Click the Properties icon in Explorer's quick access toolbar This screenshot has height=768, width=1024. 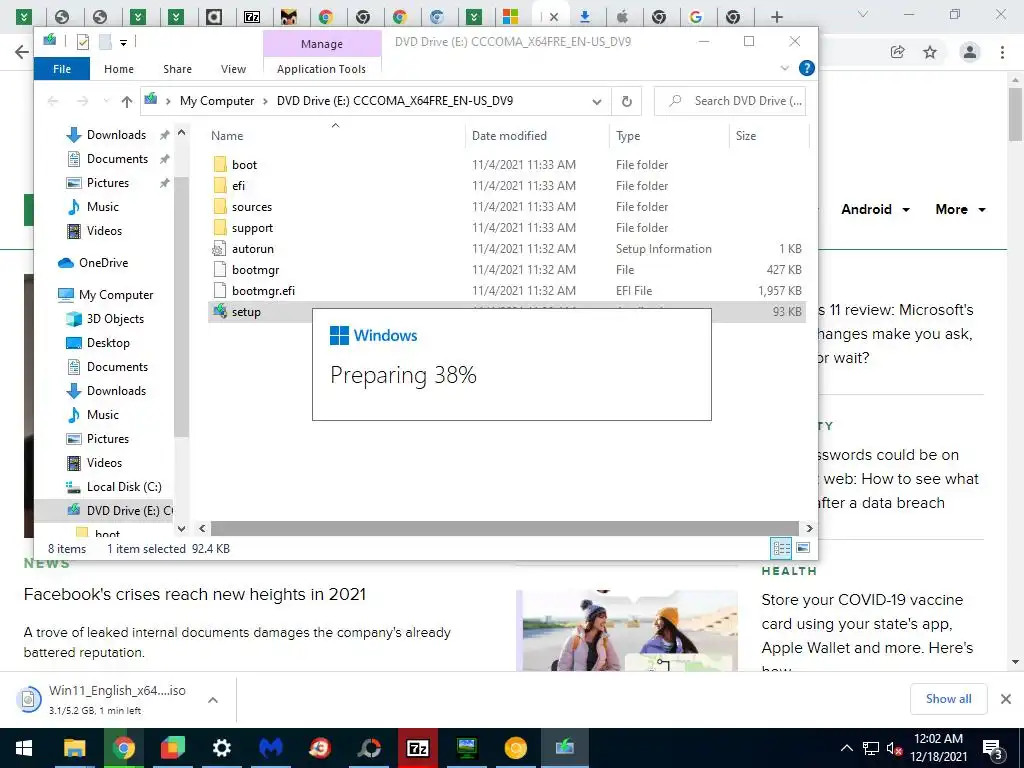[83, 42]
